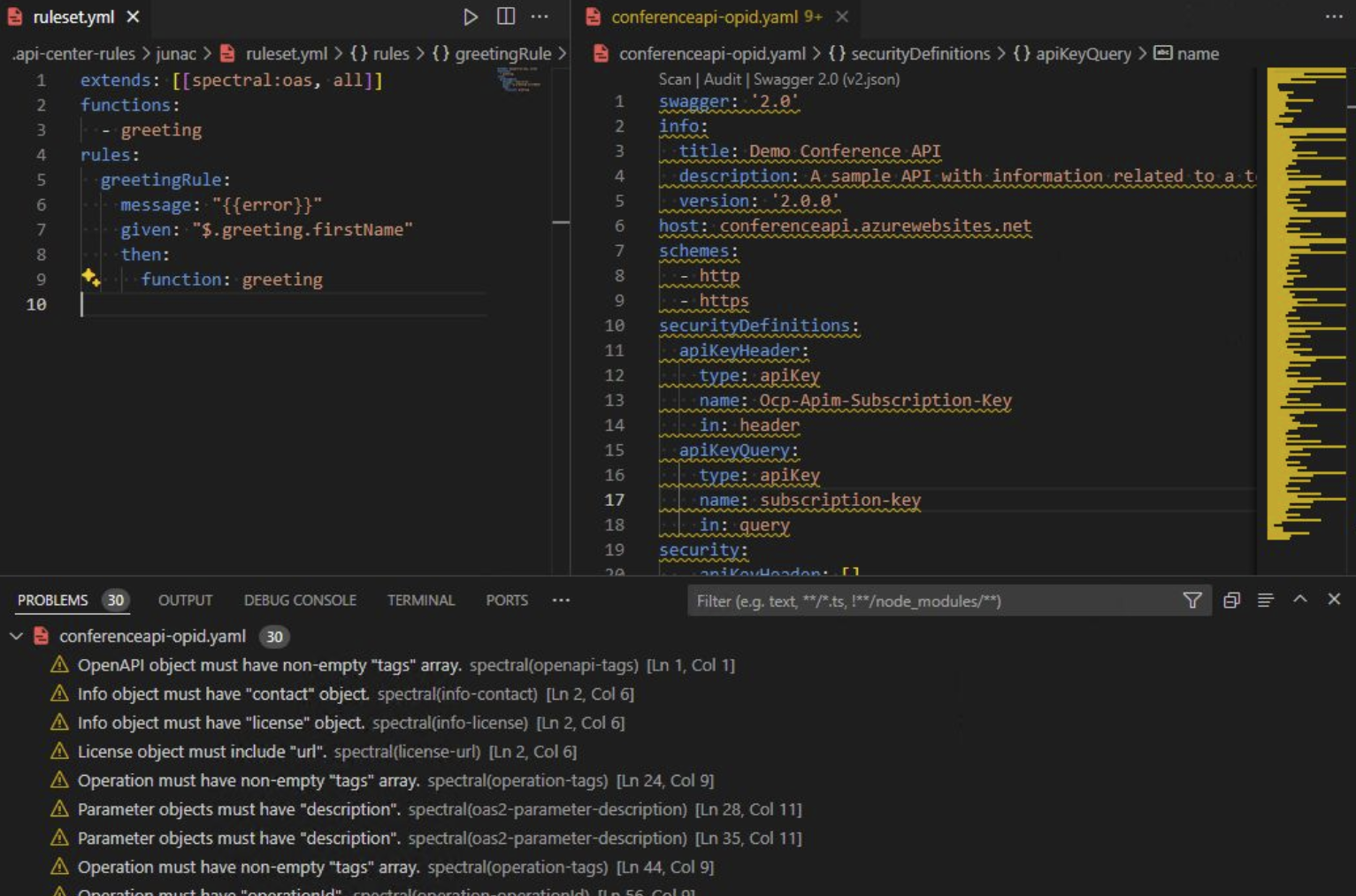Close the ruleset.yml tab
Image resolution: width=1356 pixels, height=896 pixels.
[133, 17]
